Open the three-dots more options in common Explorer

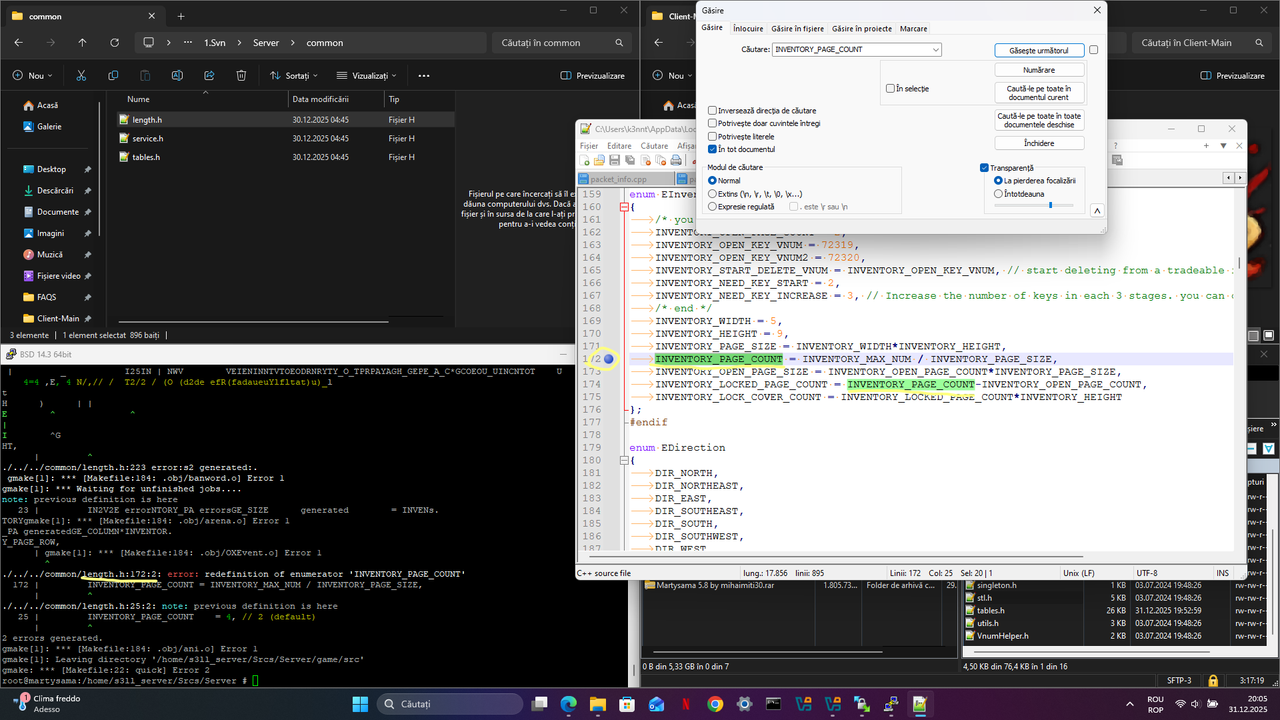(424, 76)
